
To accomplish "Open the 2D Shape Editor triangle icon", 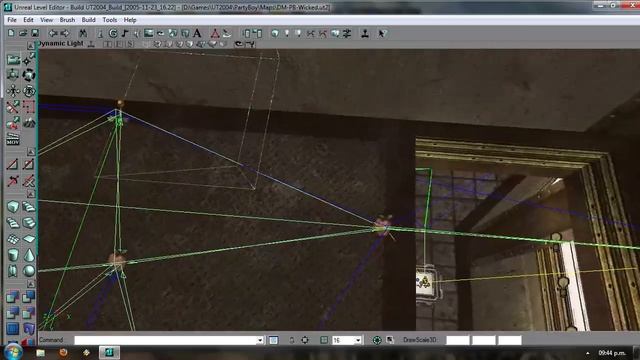I will [x=215, y=33].
